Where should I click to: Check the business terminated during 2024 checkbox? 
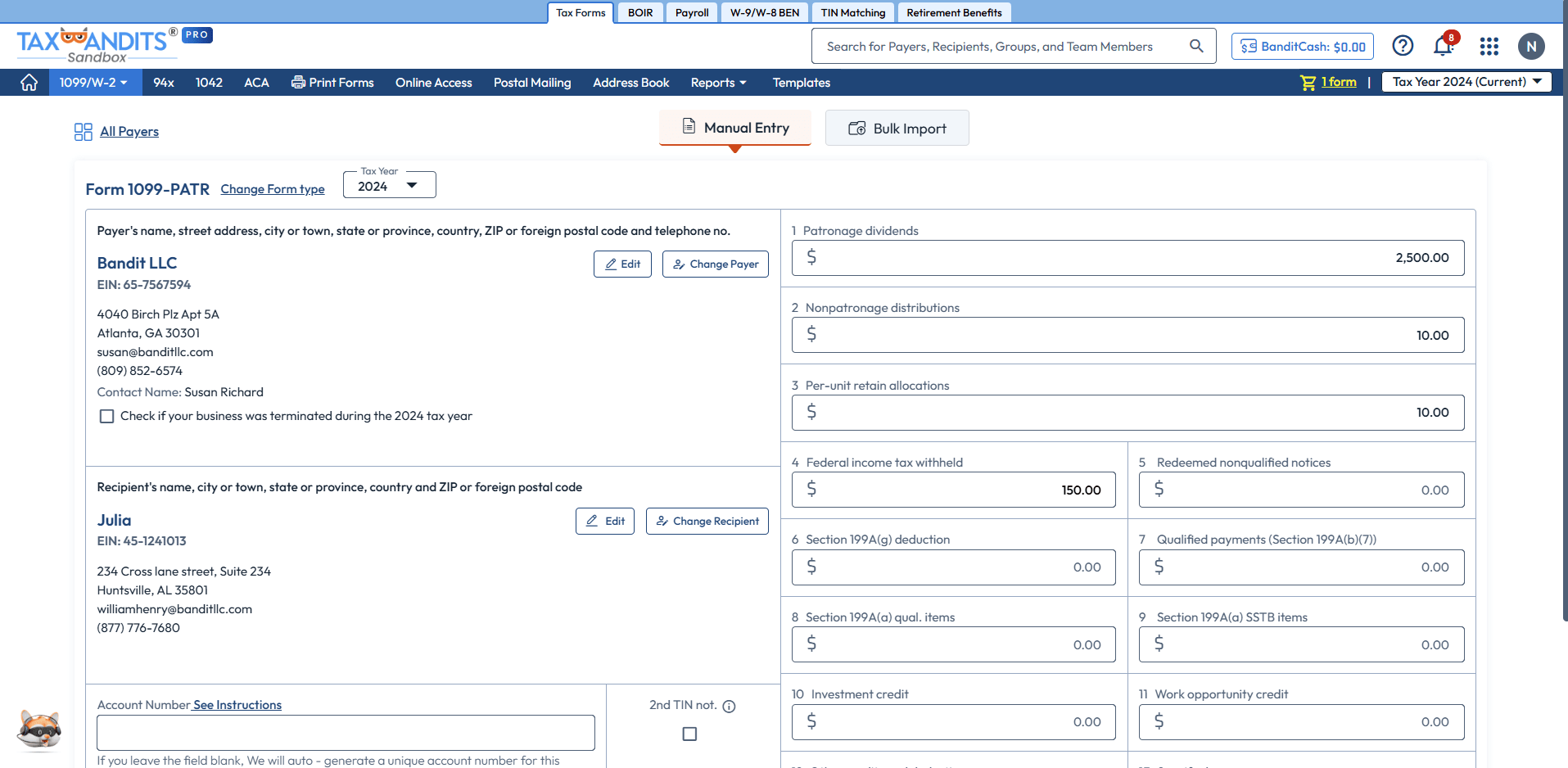106,416
